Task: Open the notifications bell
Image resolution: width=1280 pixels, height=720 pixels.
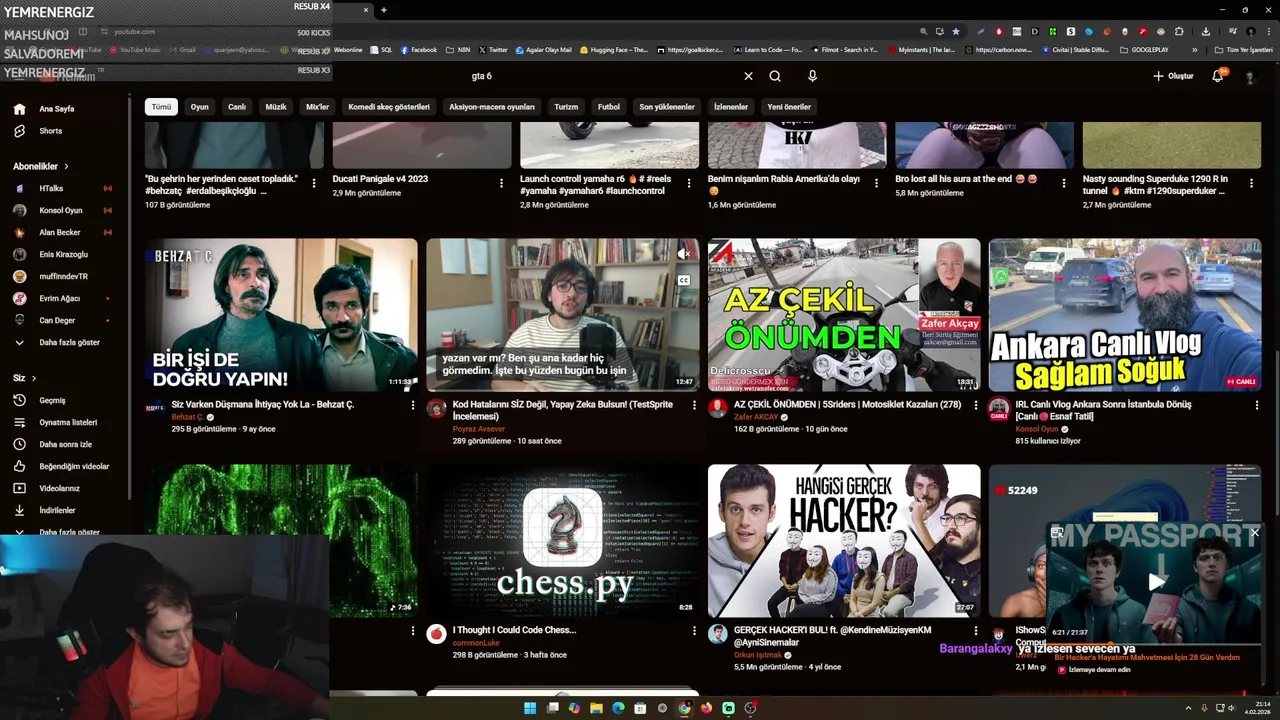Action: [x=1218, y=76]
